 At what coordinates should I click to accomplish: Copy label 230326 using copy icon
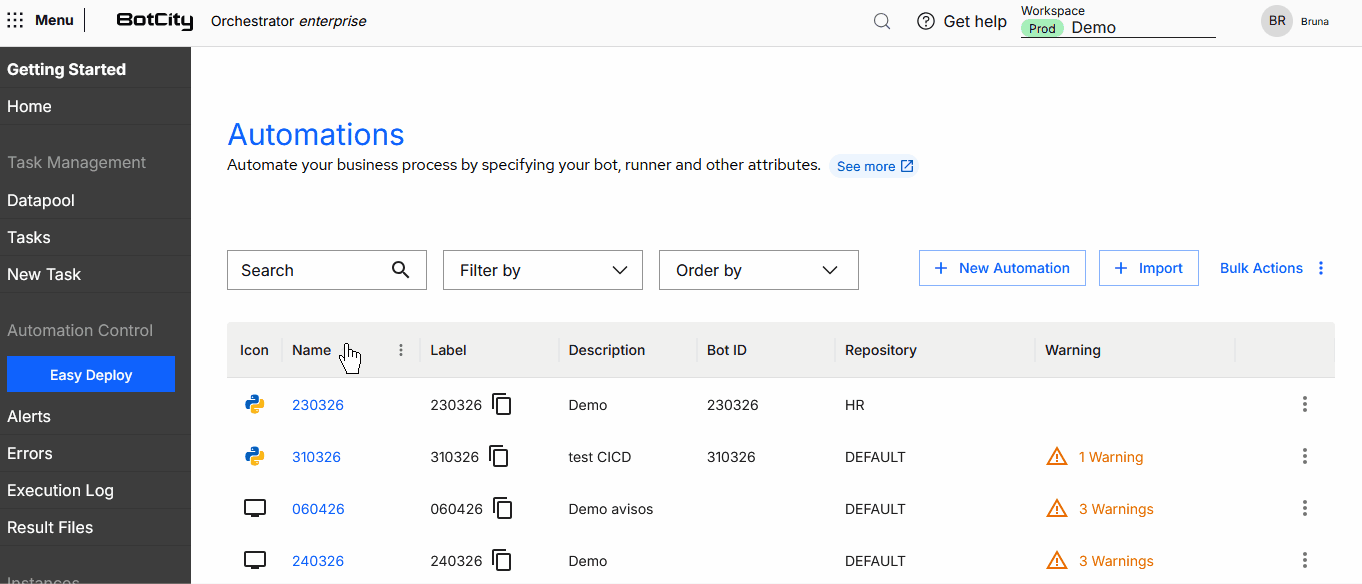click(x=502, y=405)
